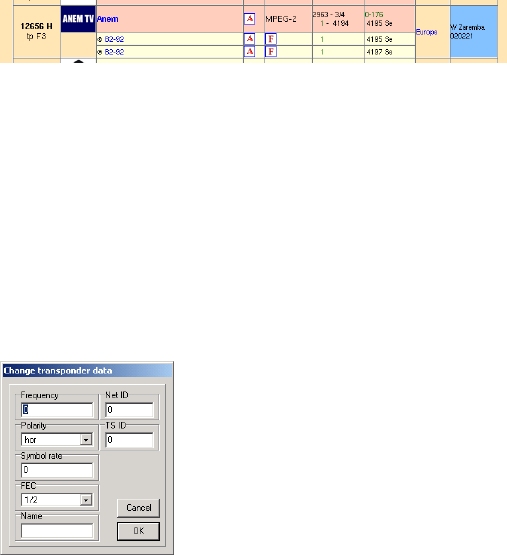Click the F icon in the 4197 row
Viewport: 507px width, 555px height.
click(x=271, y=52)
